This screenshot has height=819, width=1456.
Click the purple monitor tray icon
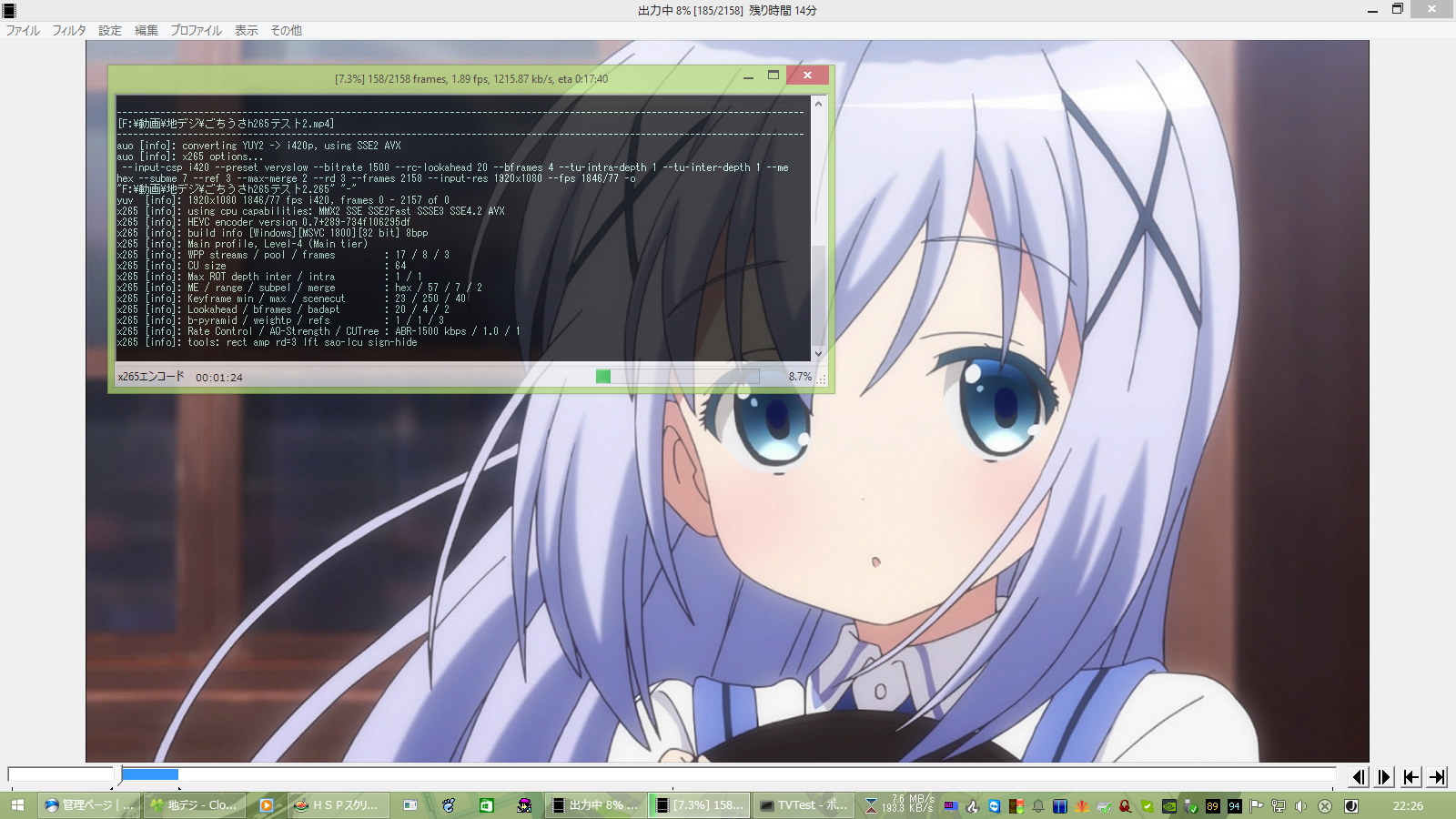[951, 805]
